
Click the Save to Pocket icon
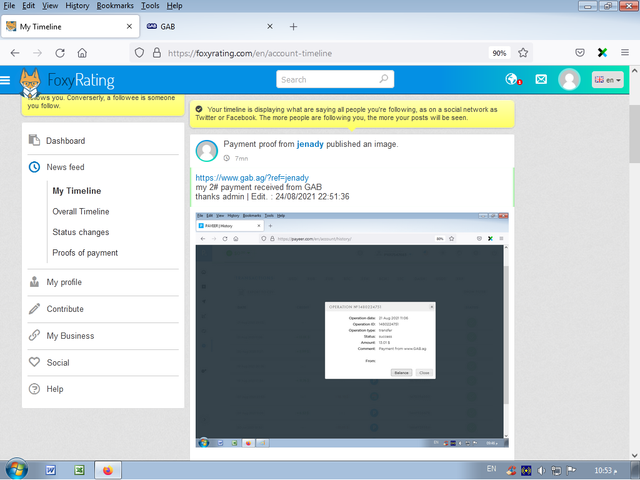580,53
